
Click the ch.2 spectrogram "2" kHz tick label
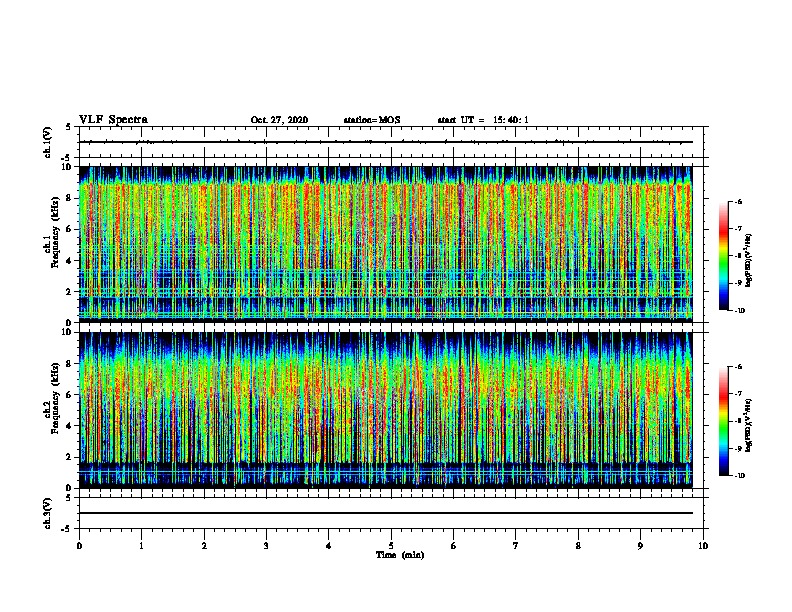(x=69, y=457)
